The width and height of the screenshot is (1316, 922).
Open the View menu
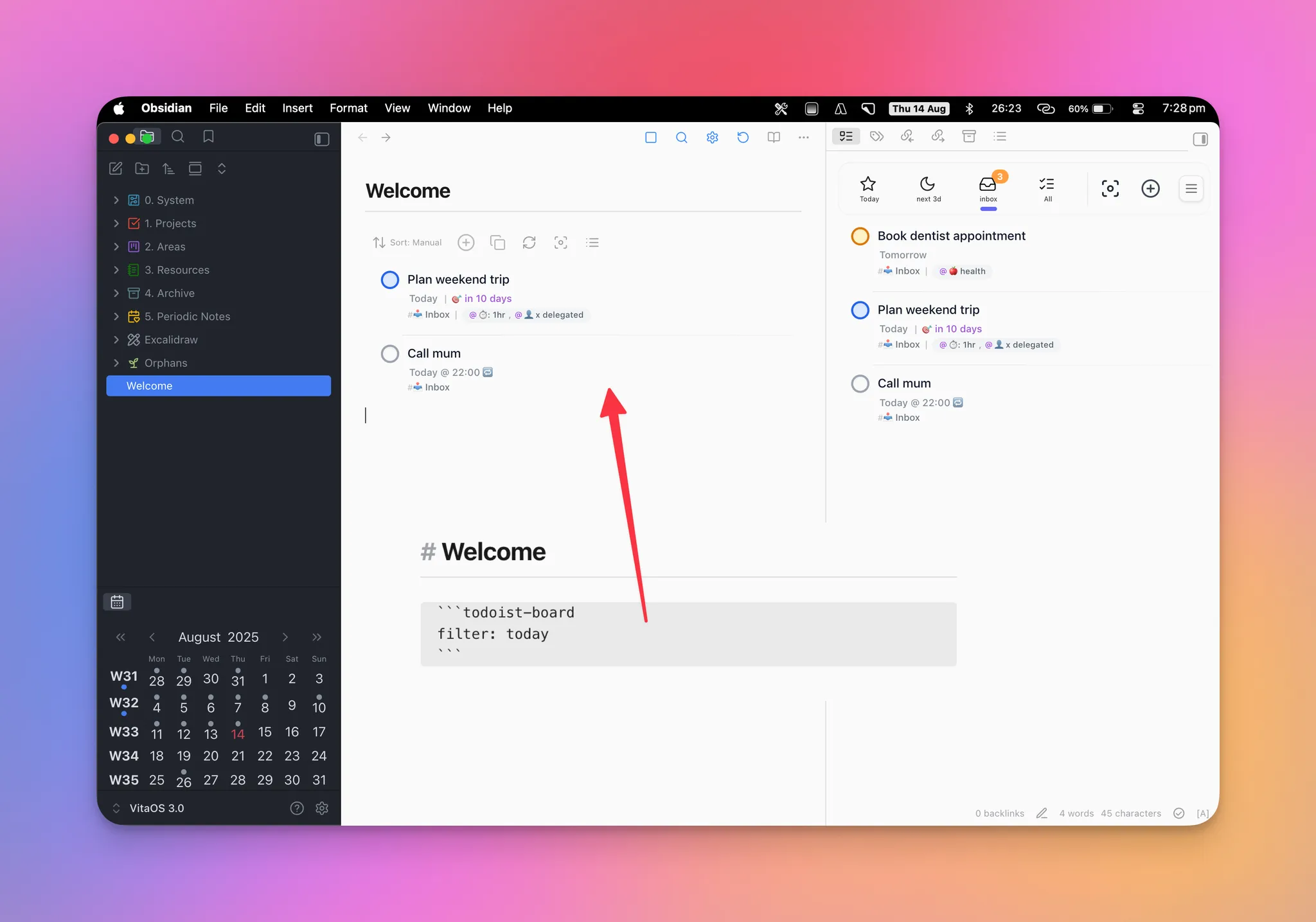pos(397,109)
